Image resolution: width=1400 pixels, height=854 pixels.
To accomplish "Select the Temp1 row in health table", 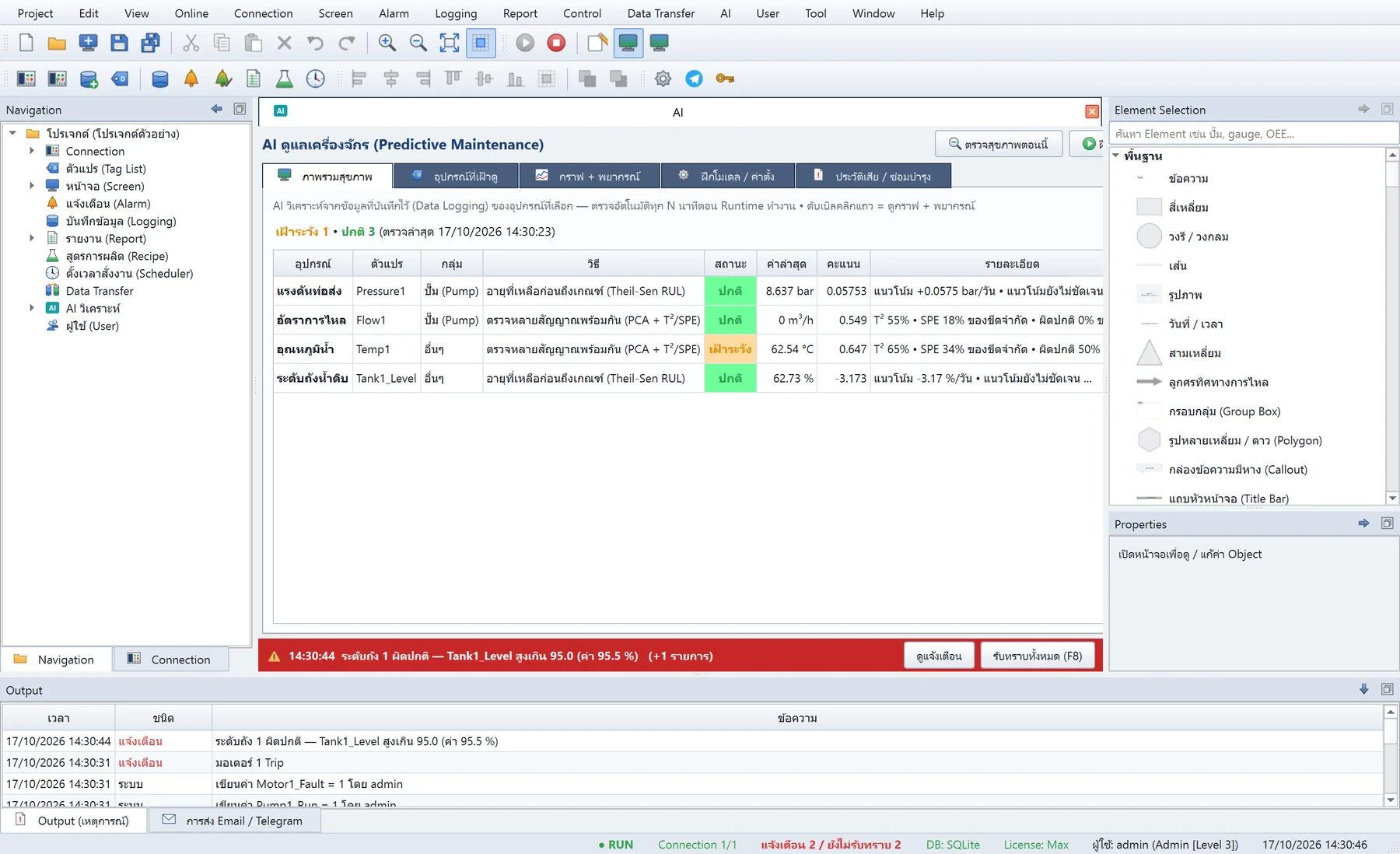I will click(688, 349).
